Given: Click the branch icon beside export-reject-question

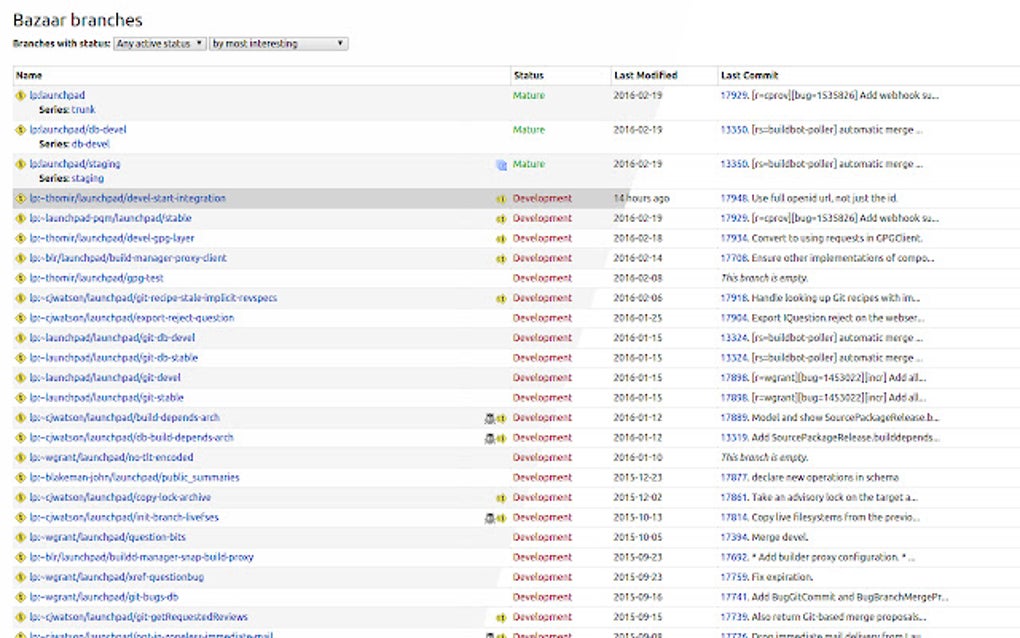Looking at the screenshot, I should click(x=20, y=318).
